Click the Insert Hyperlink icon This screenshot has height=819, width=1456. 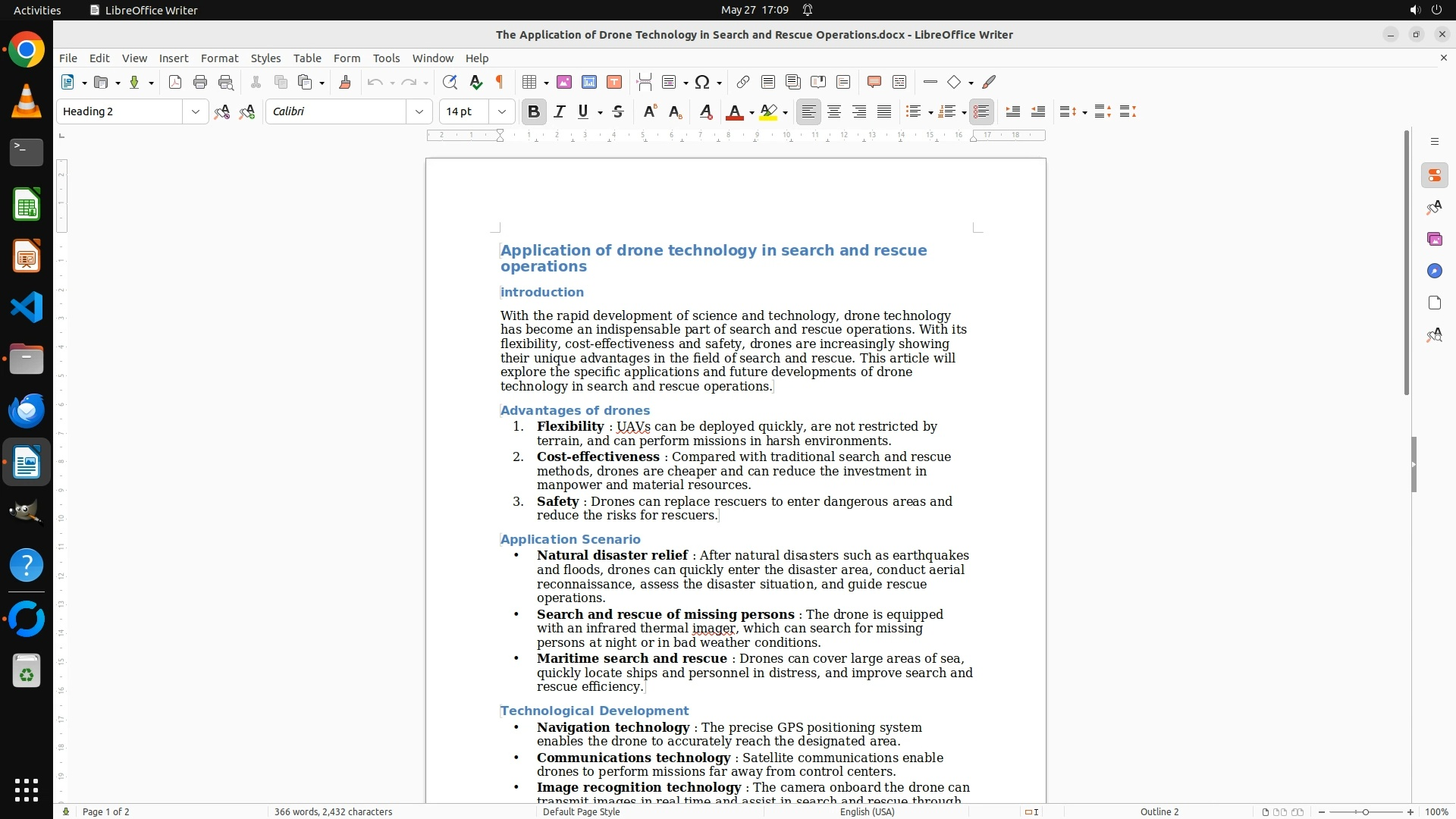743,82
